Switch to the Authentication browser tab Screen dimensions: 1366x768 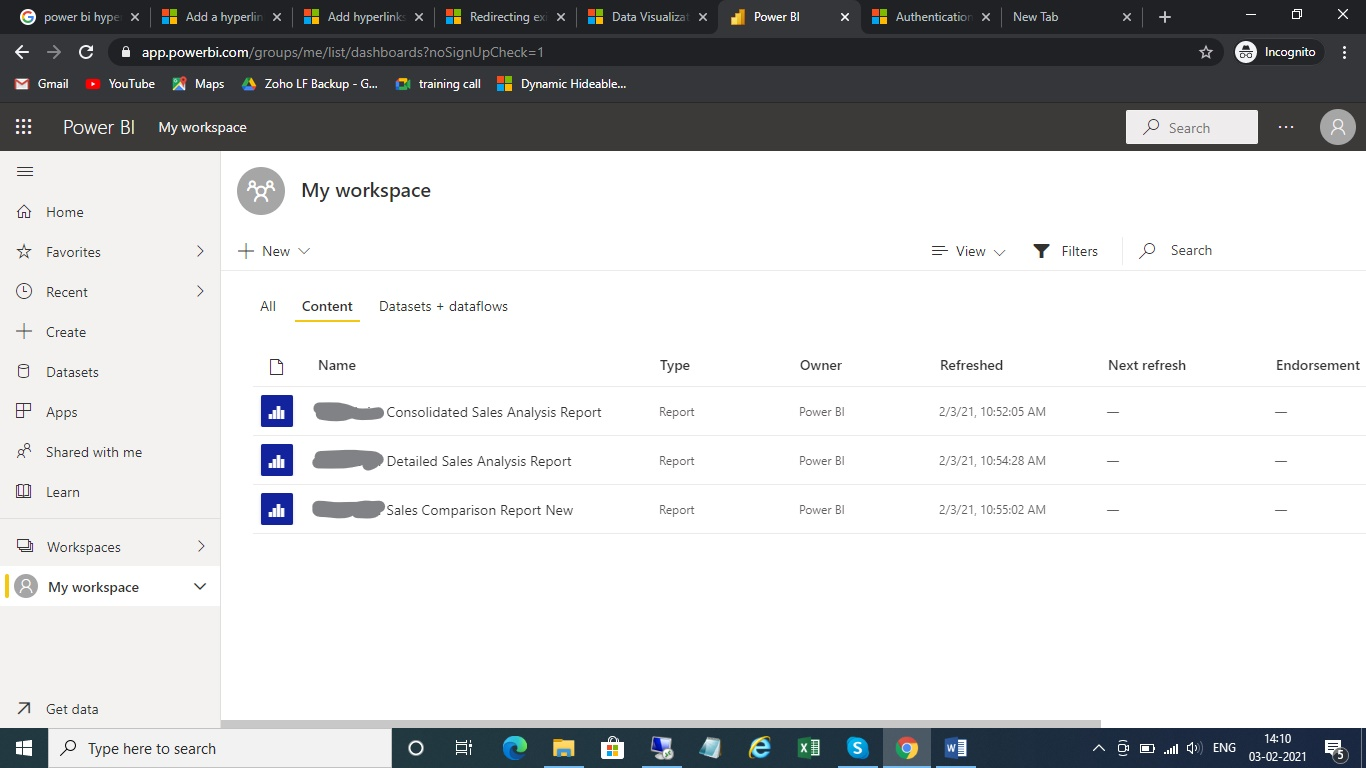click(x=932, y=17)
